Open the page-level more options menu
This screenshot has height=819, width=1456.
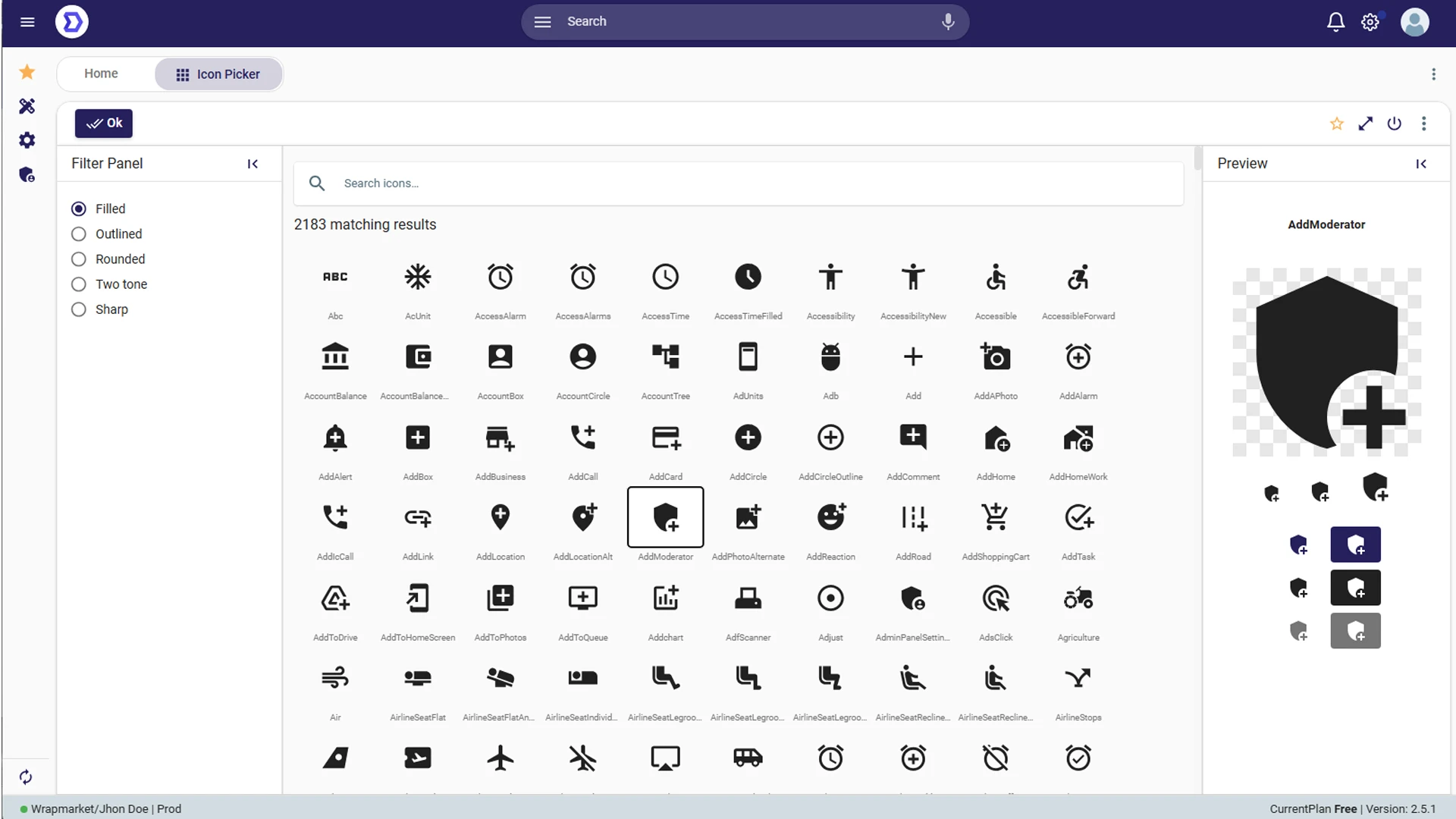[1433, 74]
